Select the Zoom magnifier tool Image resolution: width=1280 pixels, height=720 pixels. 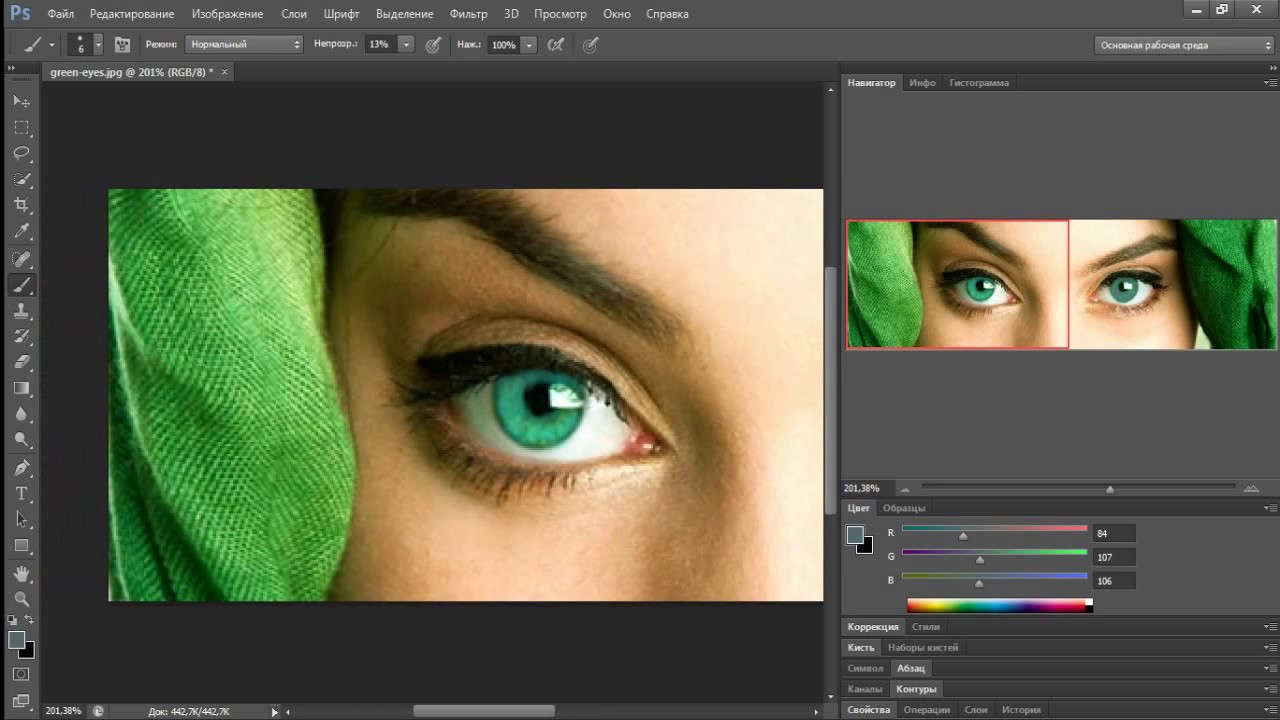click(x=21, y=599)
